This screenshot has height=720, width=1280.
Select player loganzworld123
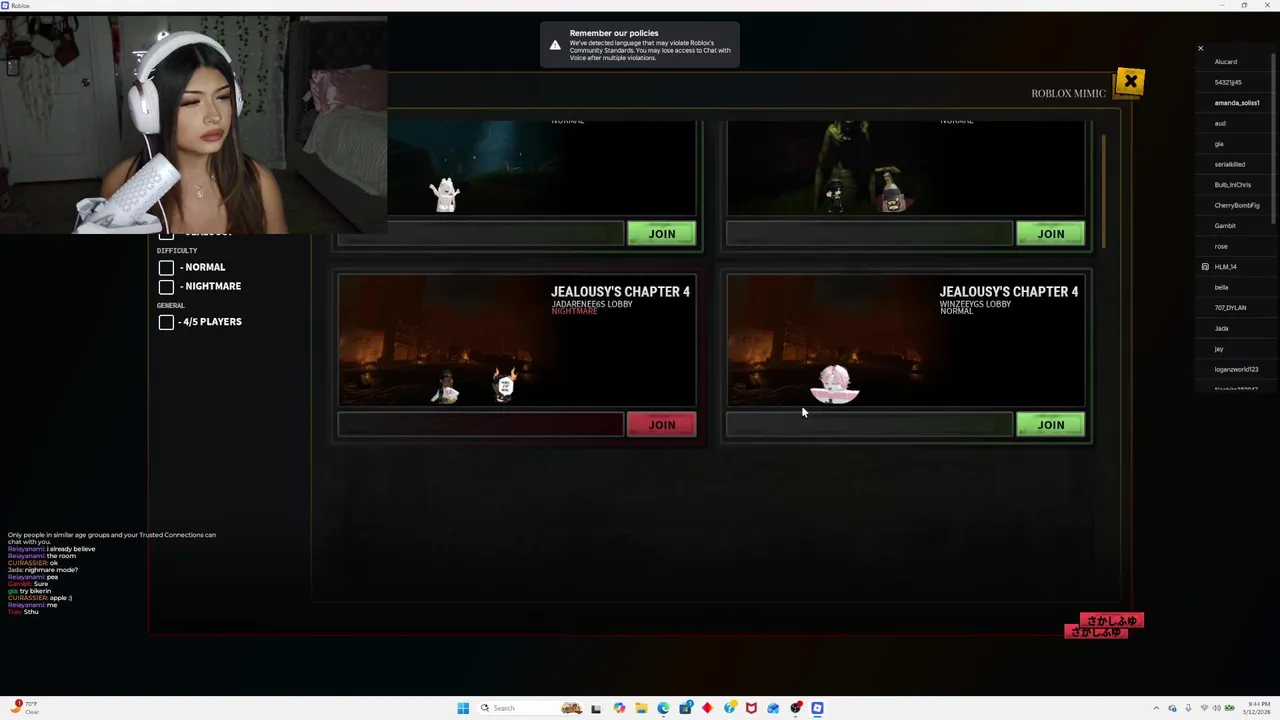pos(1236,369)
